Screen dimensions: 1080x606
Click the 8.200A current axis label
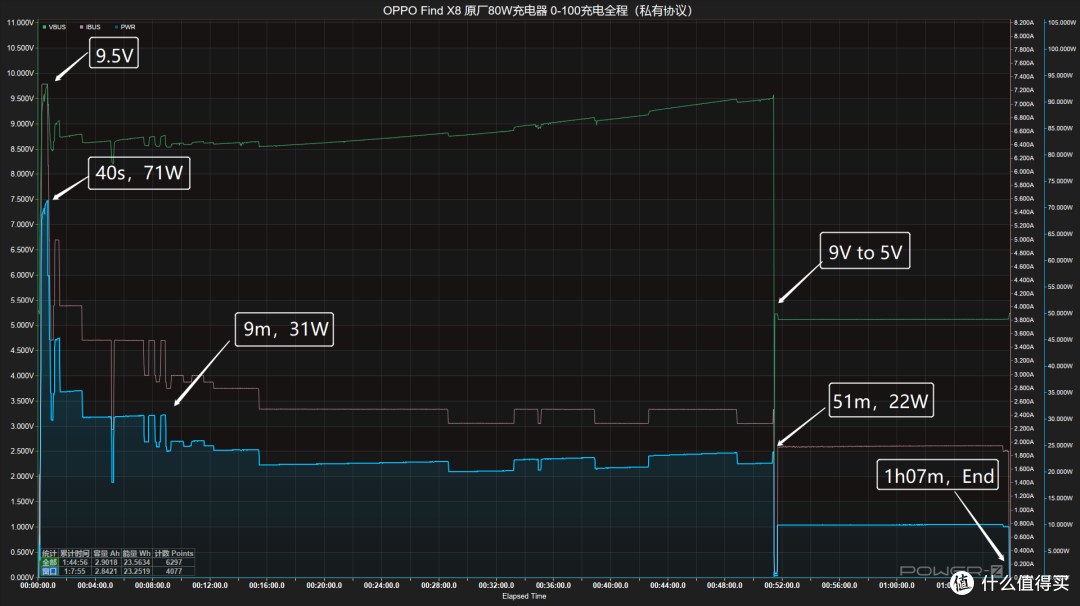click(1024, 23)
